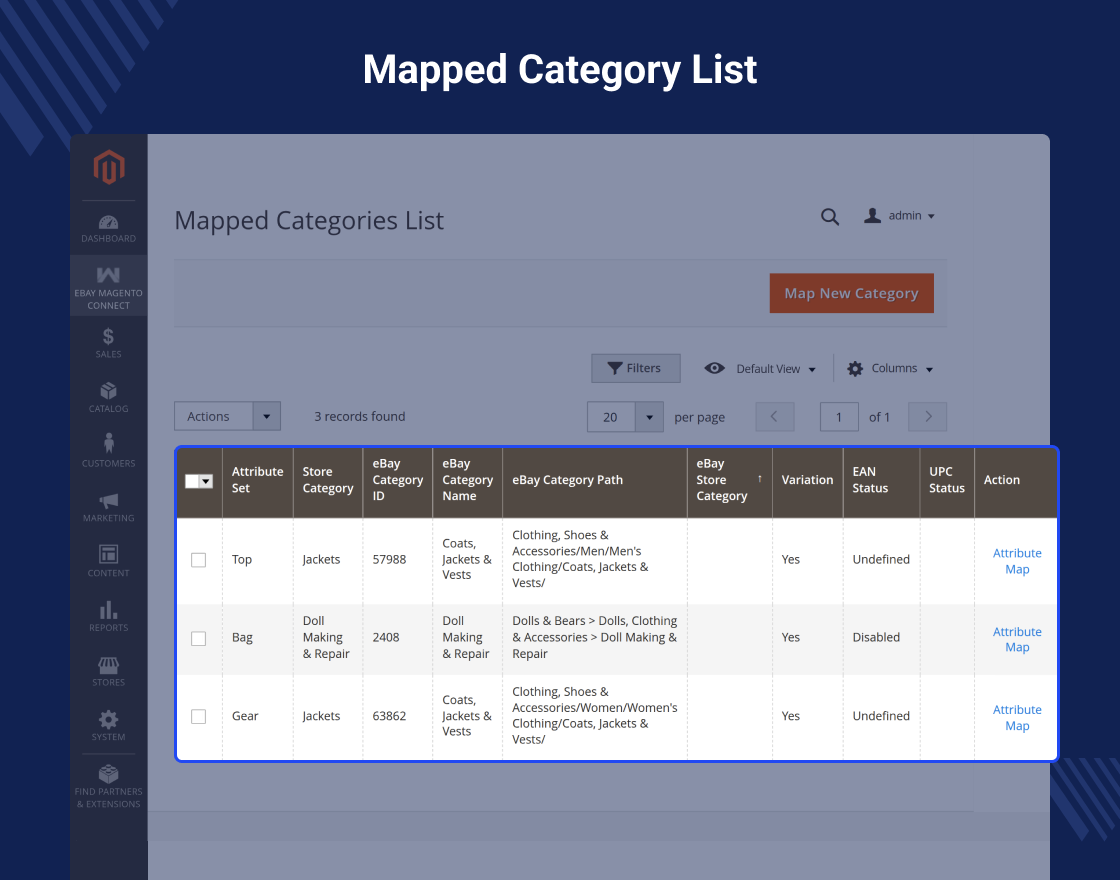This screenshot has width=1120, height=880.
Task: Open the Columns settings dropdown
Action: pyautogui.click(x=890, y=369)
